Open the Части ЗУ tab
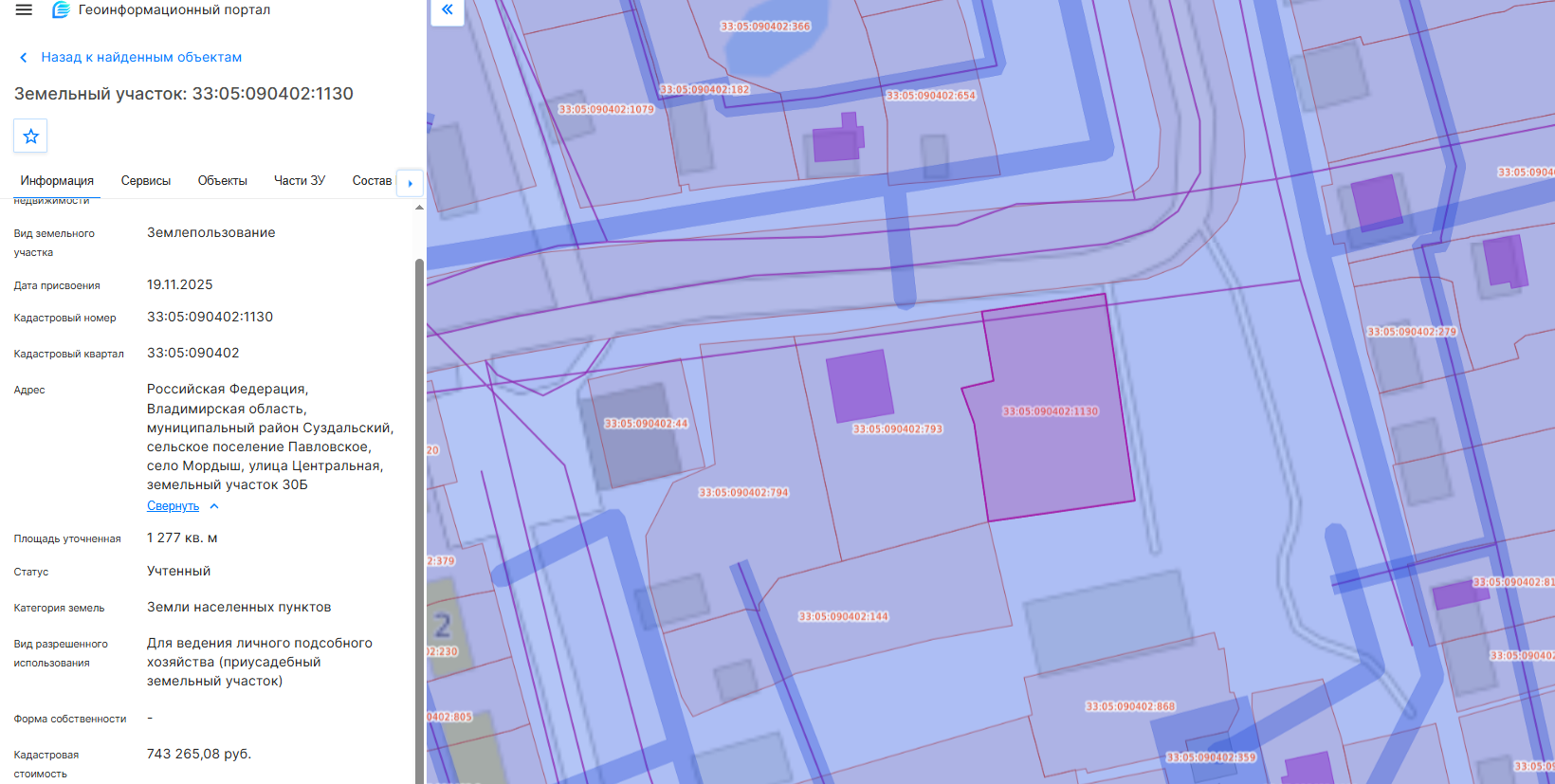This screenshot has height=784, width=1555. point(300,181)
